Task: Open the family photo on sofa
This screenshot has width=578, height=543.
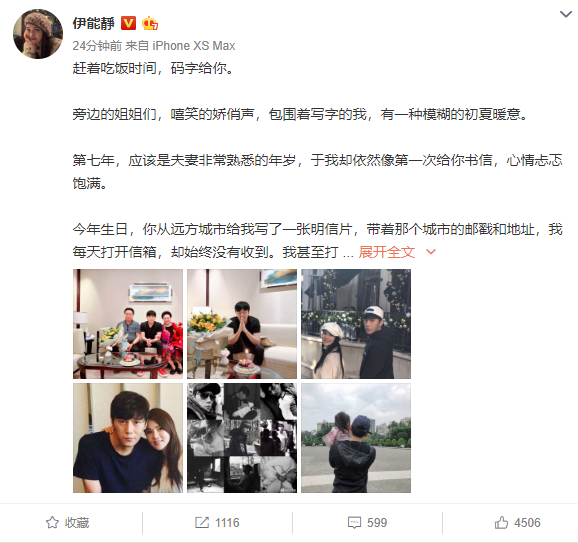Action: point(128,324)
